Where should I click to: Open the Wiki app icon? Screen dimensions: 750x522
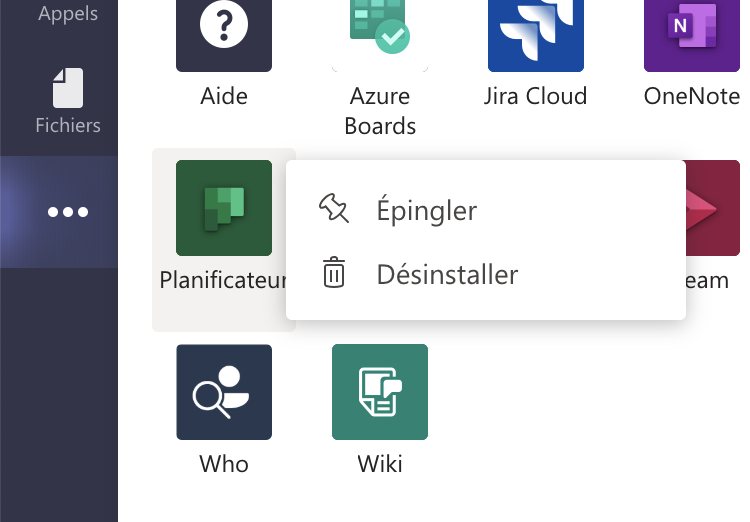tap(380, 392)
